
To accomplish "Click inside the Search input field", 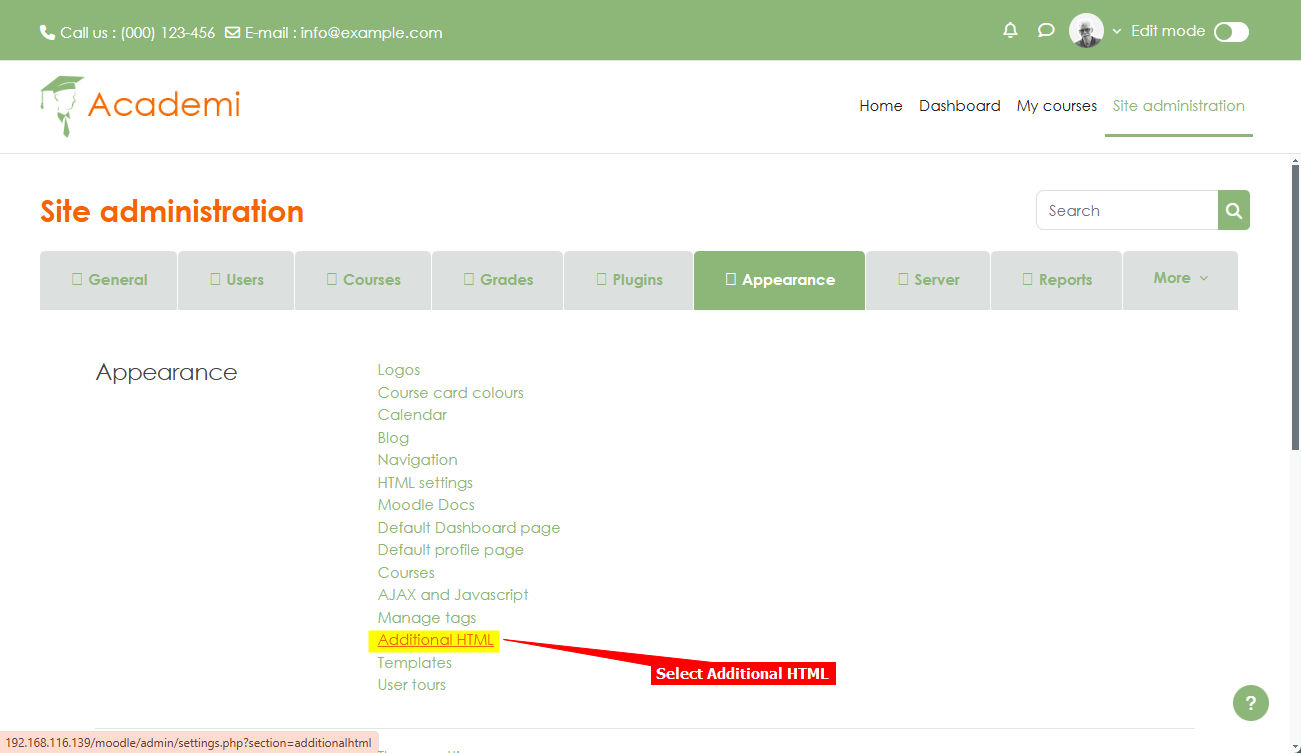I will (x=1127, y=210).
